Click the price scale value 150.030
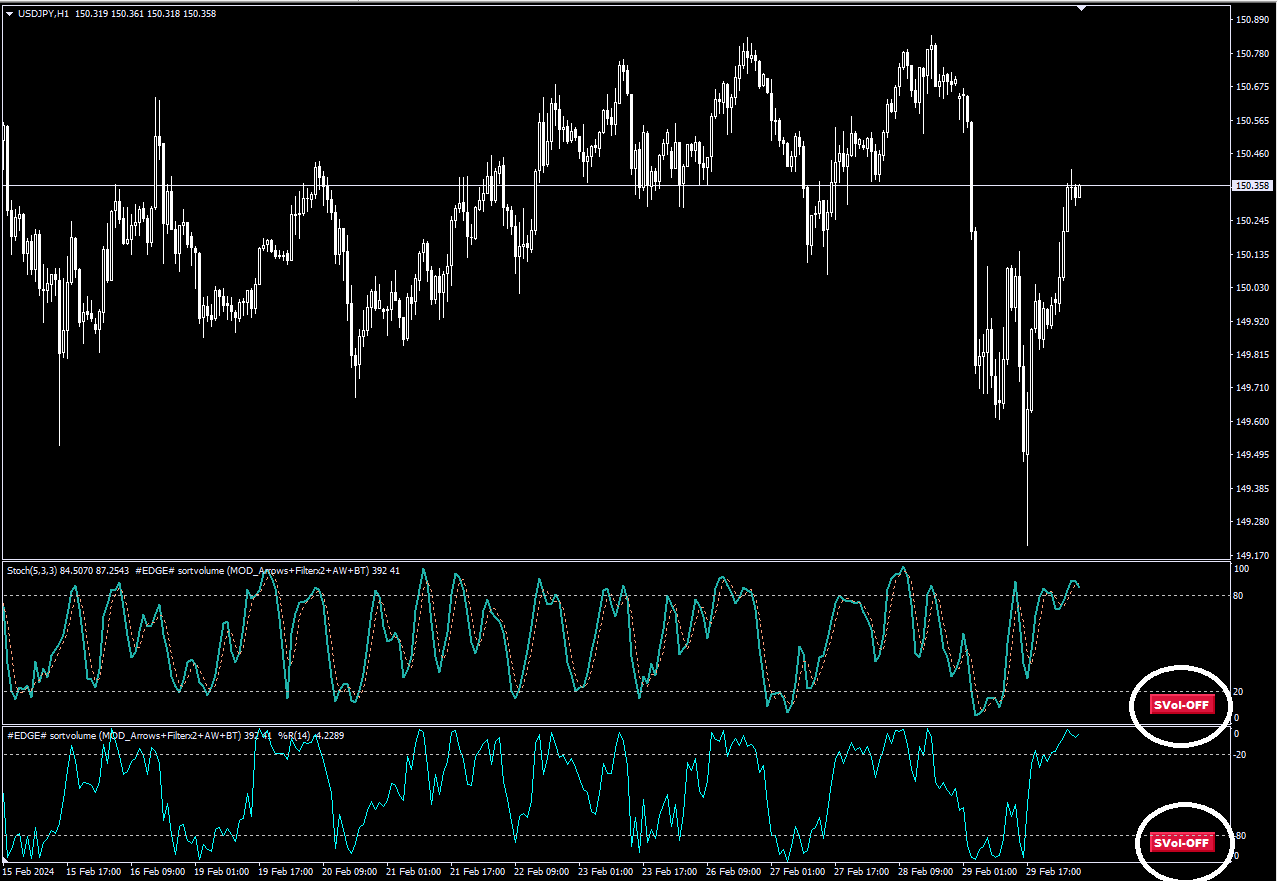1278x881 pixels. tap(1252, 288)
